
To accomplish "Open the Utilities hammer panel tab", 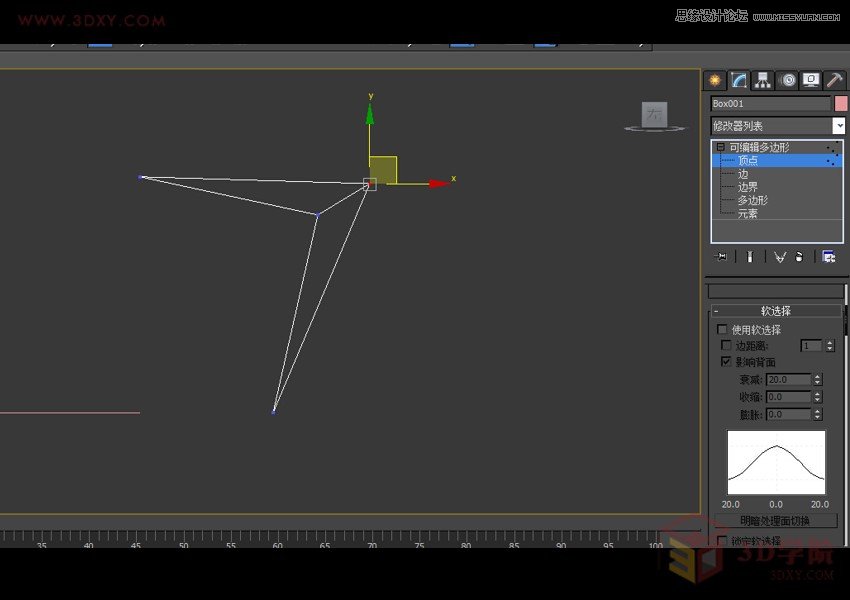I will click(835, 80).
